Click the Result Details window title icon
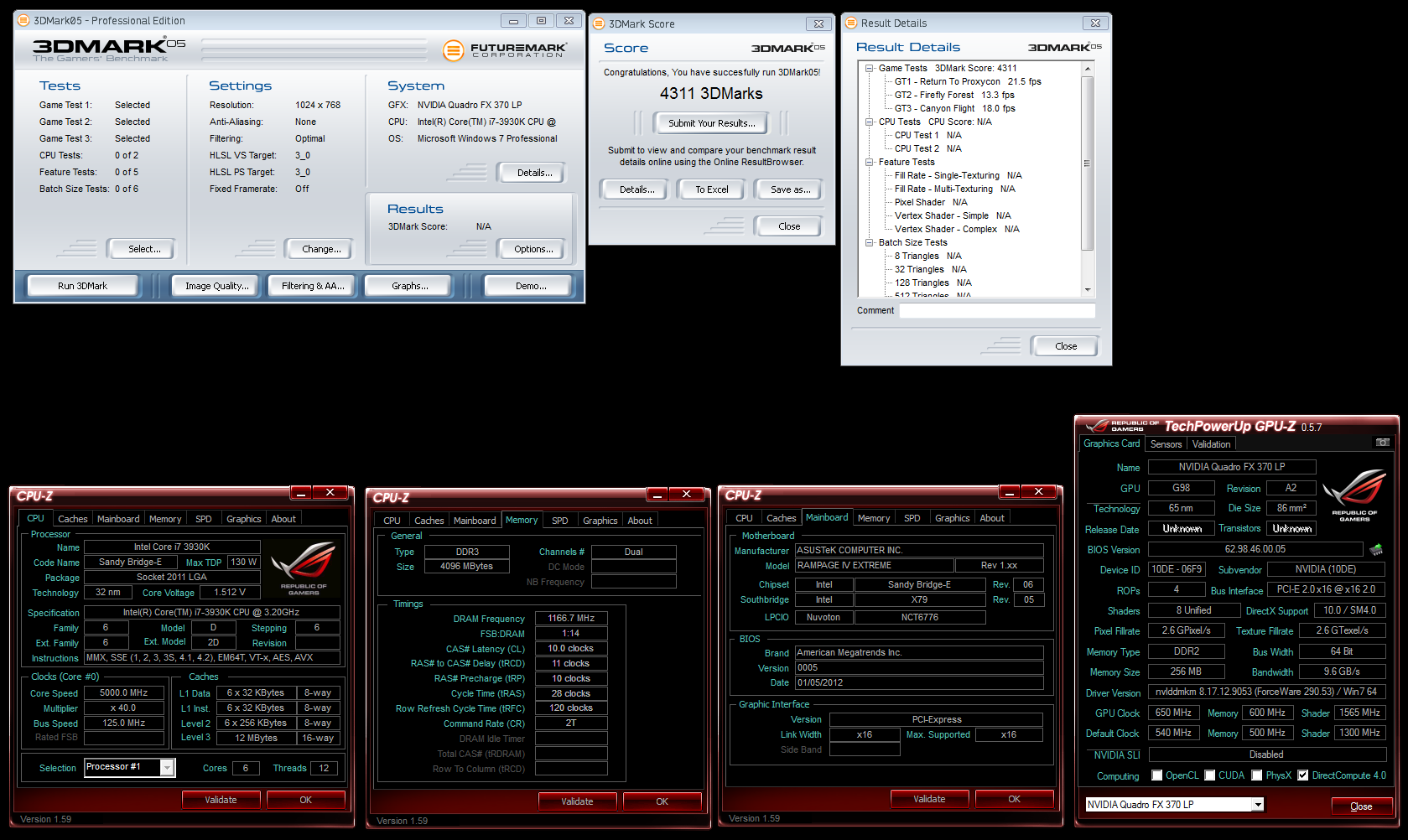The image size is (1408, 840). coord(851,23)
